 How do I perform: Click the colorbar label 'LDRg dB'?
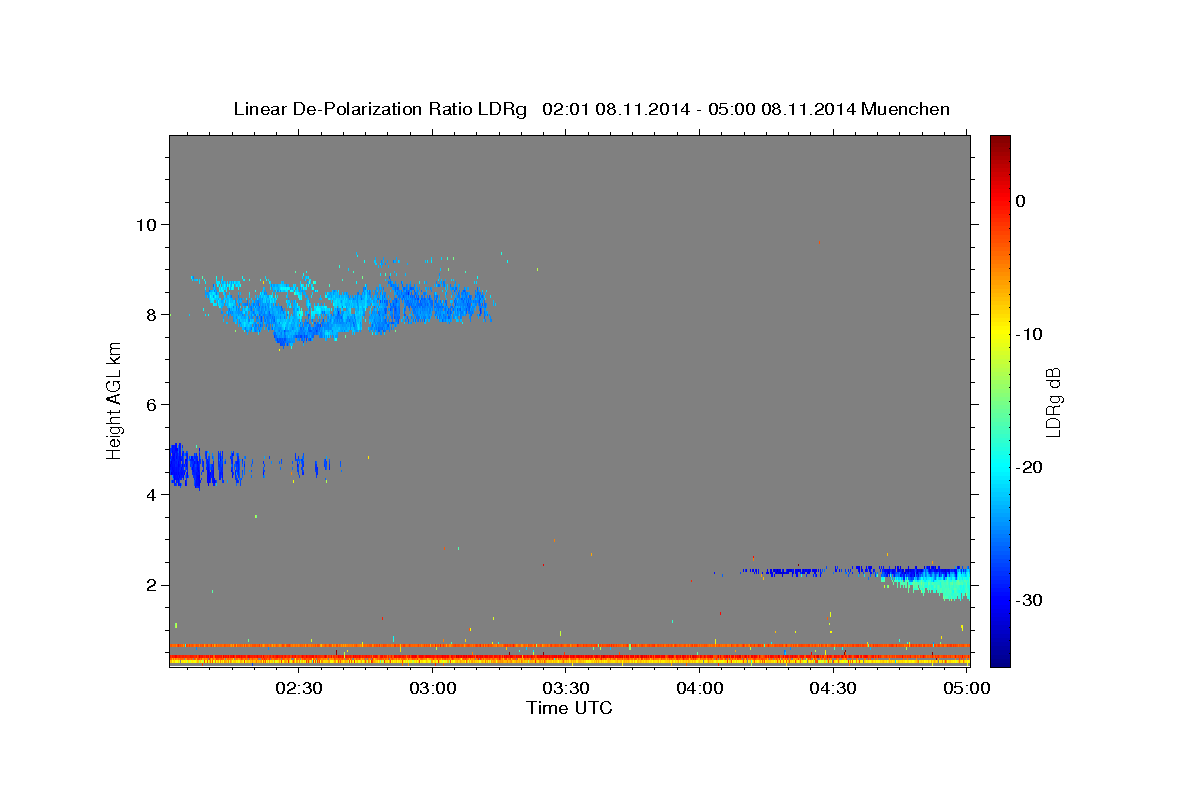1053,402
